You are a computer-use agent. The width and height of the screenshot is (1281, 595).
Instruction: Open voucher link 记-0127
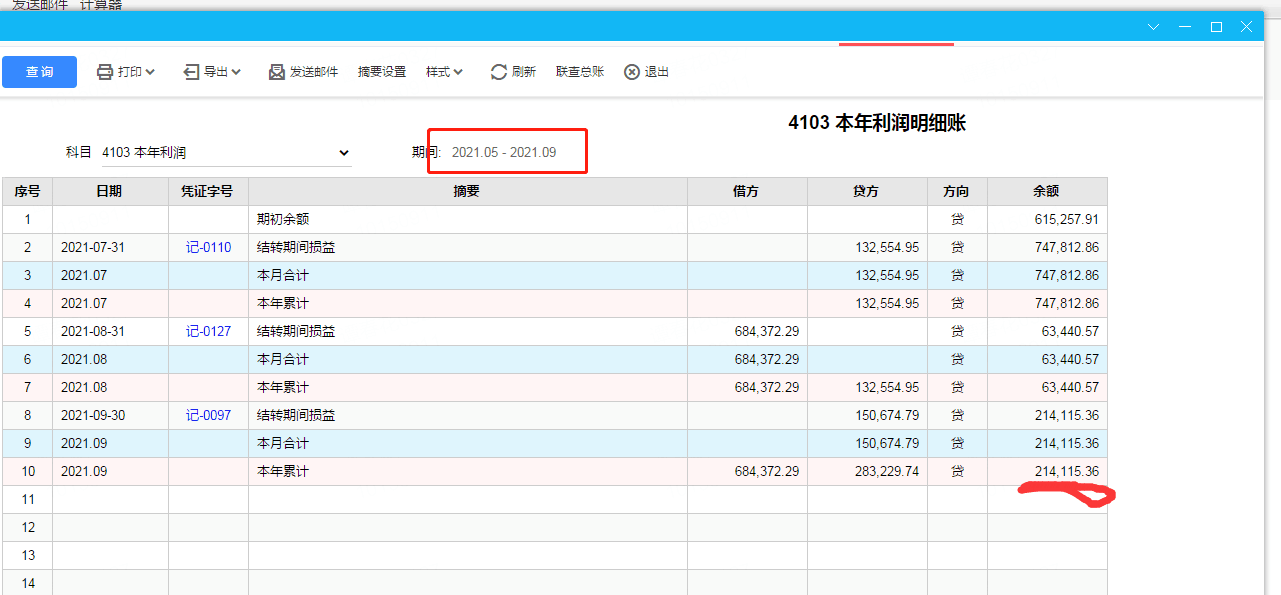208,331
